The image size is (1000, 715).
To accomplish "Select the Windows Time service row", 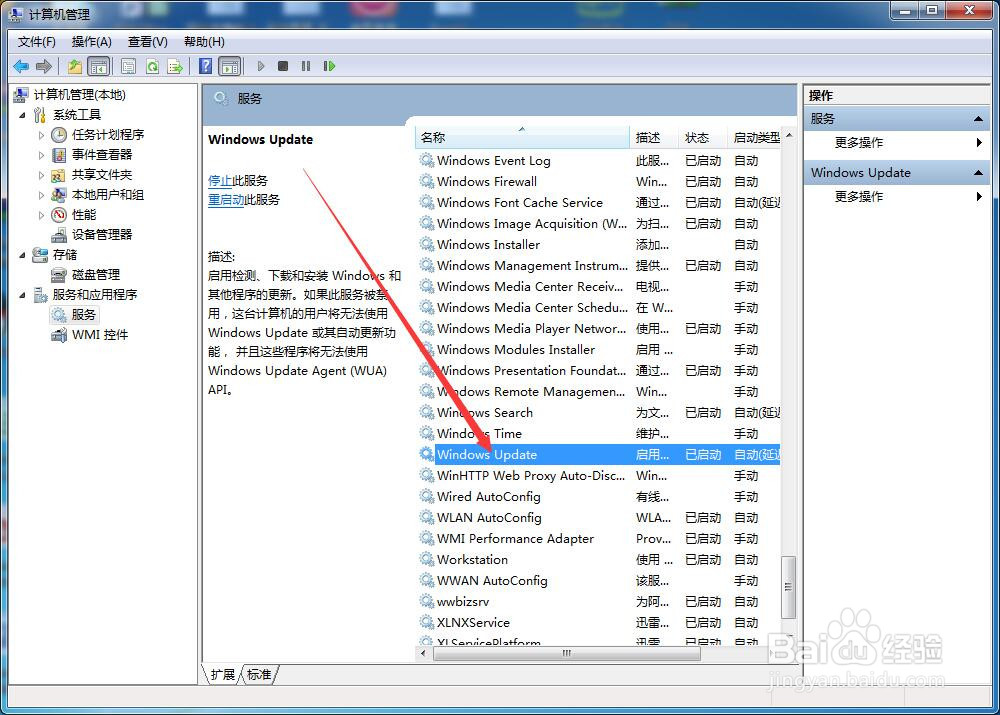I will [x=598, y=434].
